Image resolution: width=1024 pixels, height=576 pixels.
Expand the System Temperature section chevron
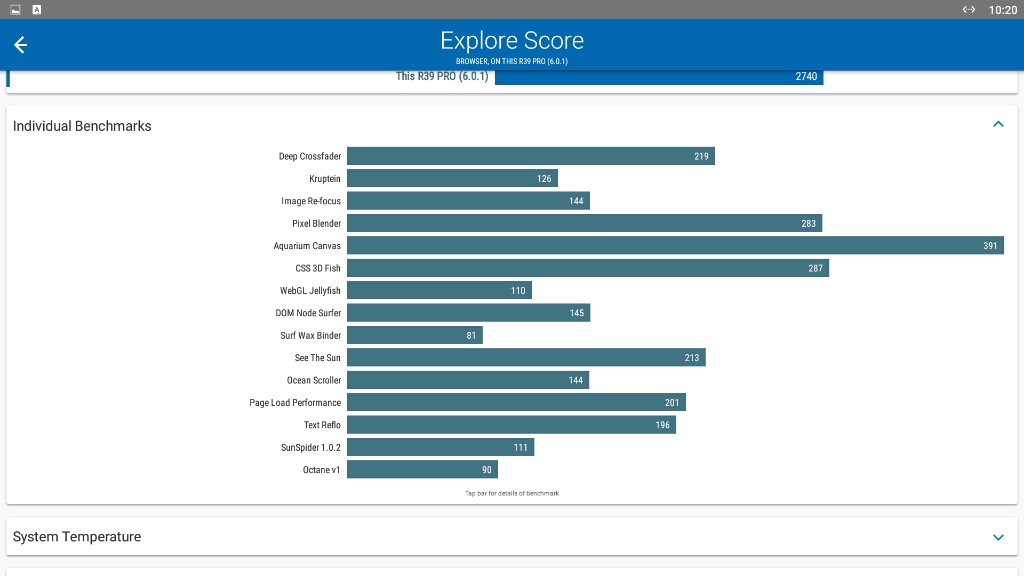(998, 537)
